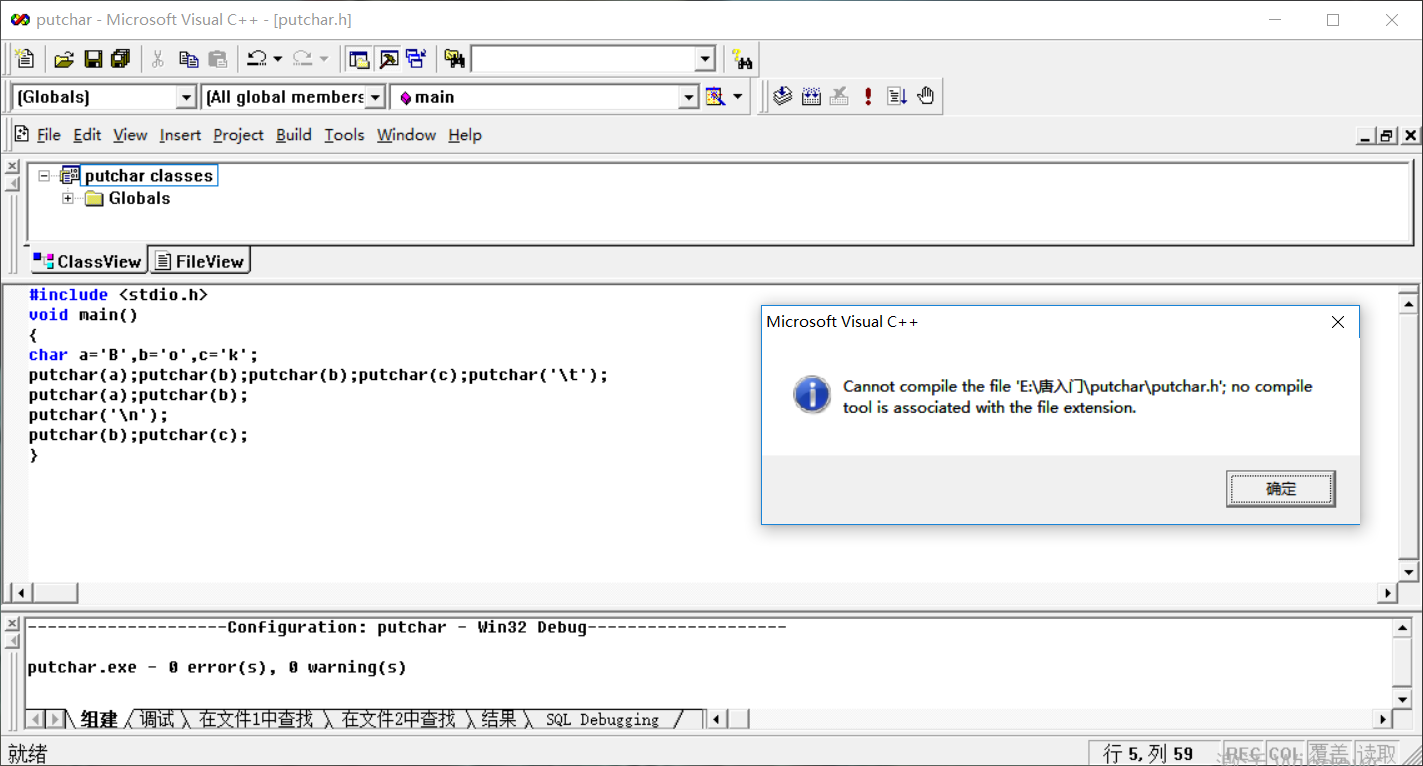Image resolution: width=1423 pixels, height=766 pixels.
Task: Select the 在文件2中查找 output tab
Action: [x=398, y=719]
